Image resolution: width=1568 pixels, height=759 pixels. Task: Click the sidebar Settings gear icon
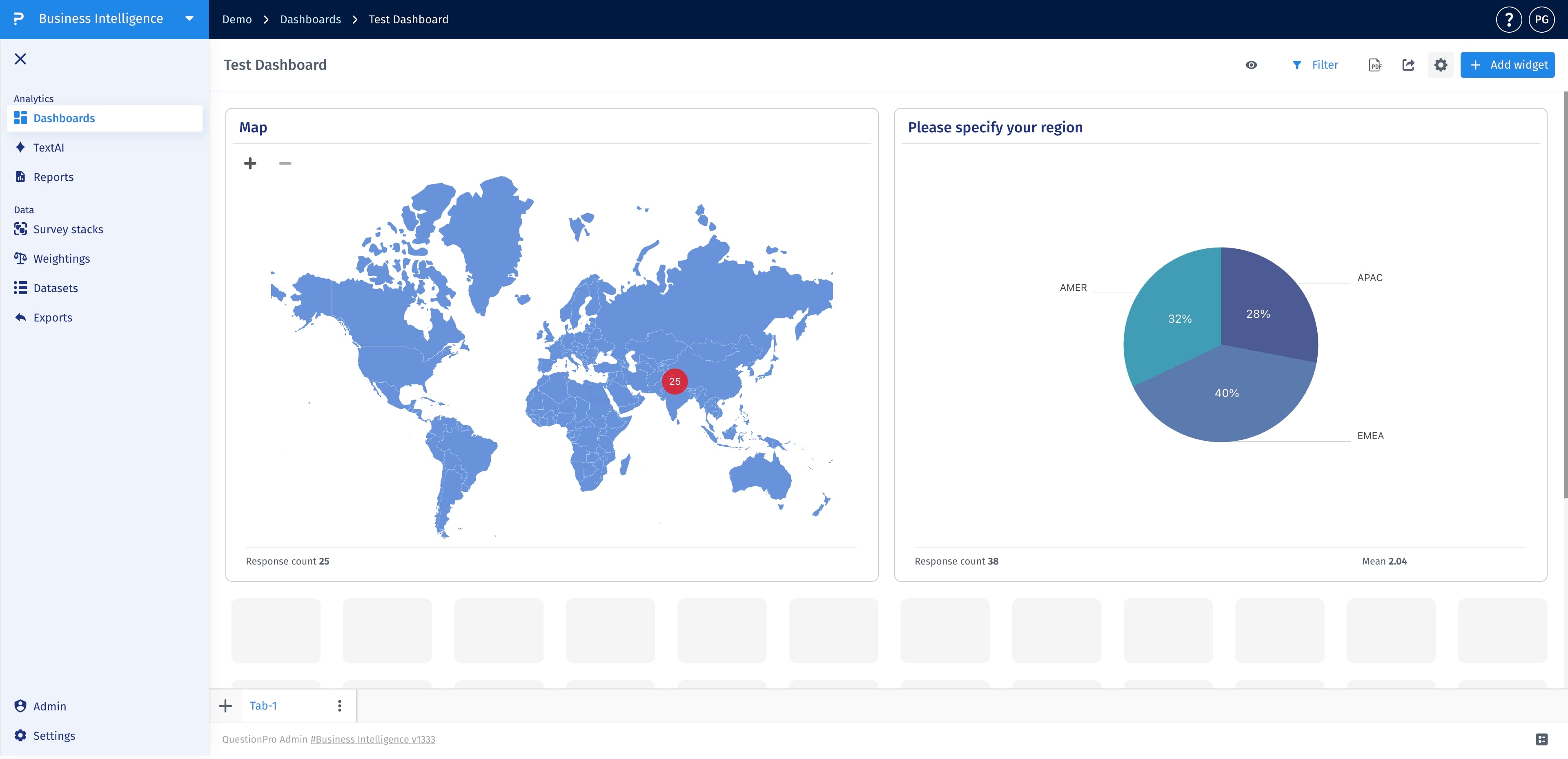(20, 736)
